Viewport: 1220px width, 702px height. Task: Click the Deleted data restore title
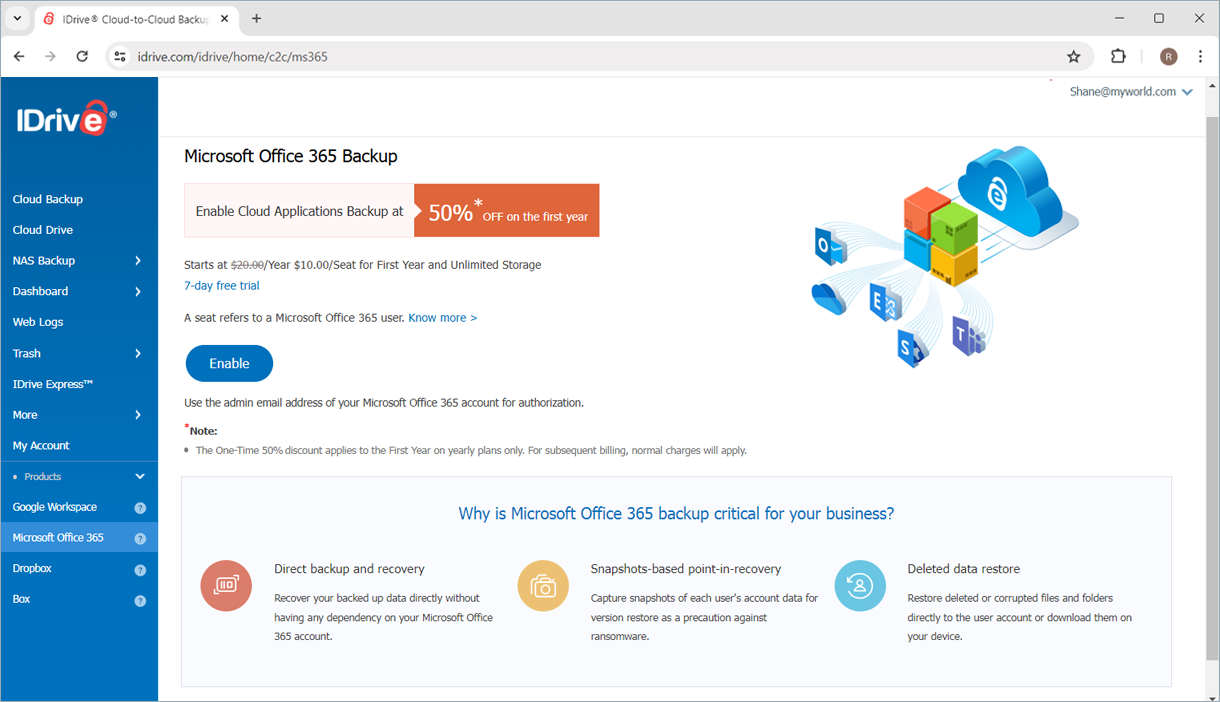tap(964, 569)
